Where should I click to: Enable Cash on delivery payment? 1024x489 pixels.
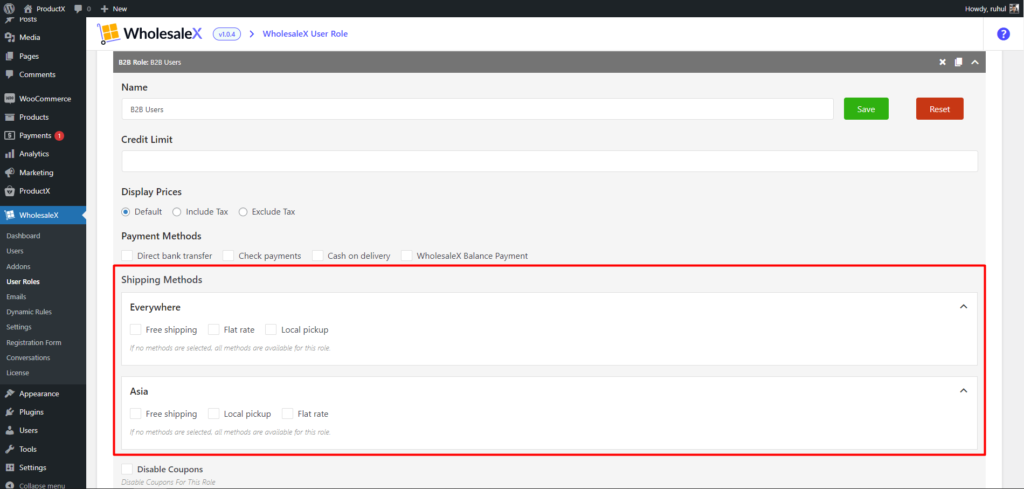pos(317,255)
